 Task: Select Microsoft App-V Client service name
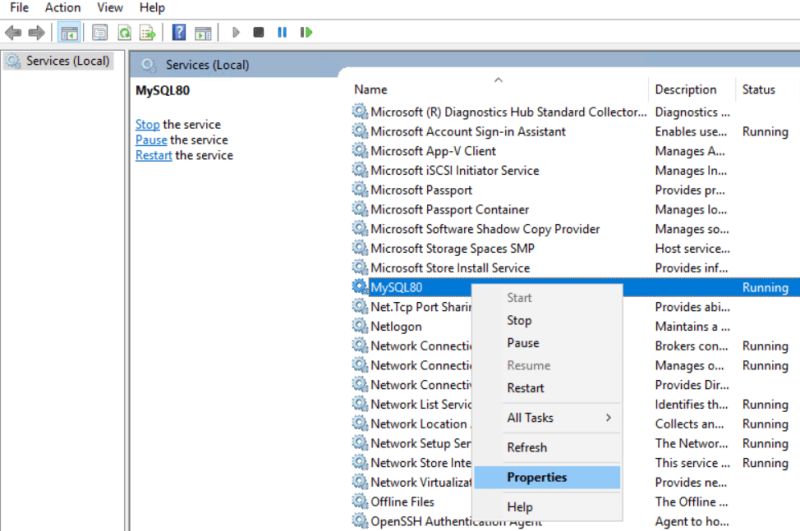[433, 151]
